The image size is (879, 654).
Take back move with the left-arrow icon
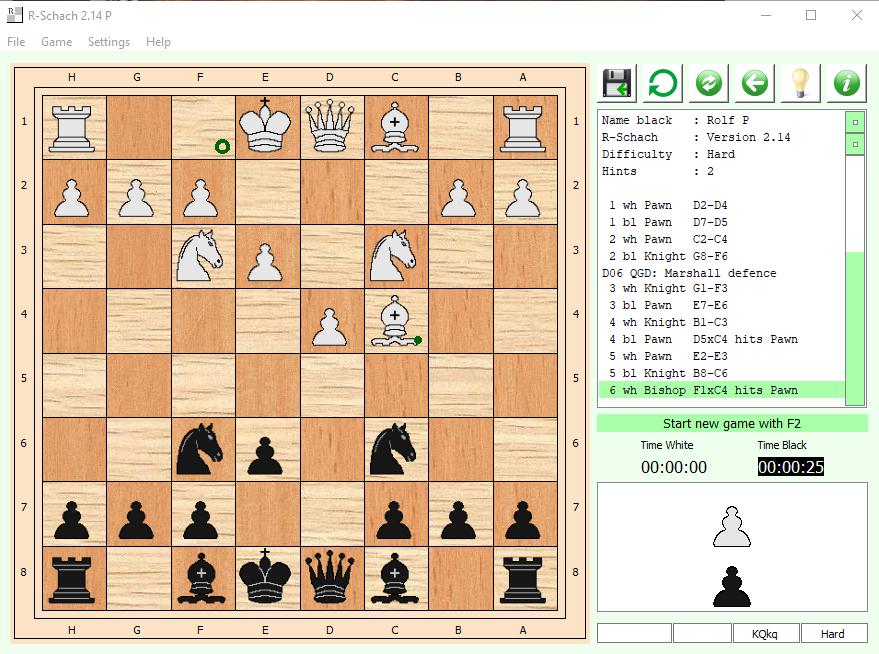755,83
